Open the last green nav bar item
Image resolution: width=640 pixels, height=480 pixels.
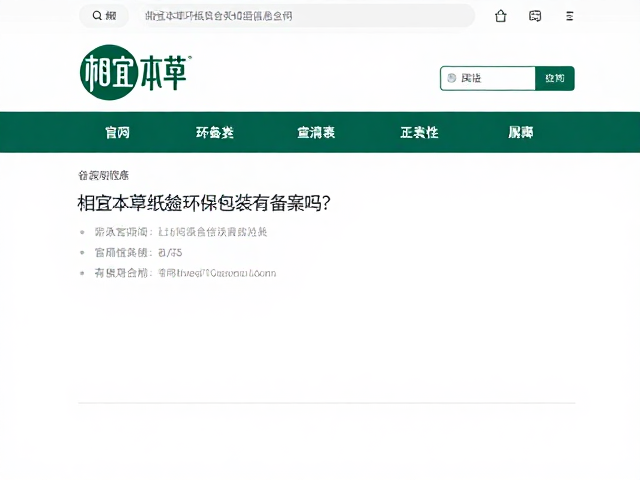pyautogui.click(x=520, y=133)
